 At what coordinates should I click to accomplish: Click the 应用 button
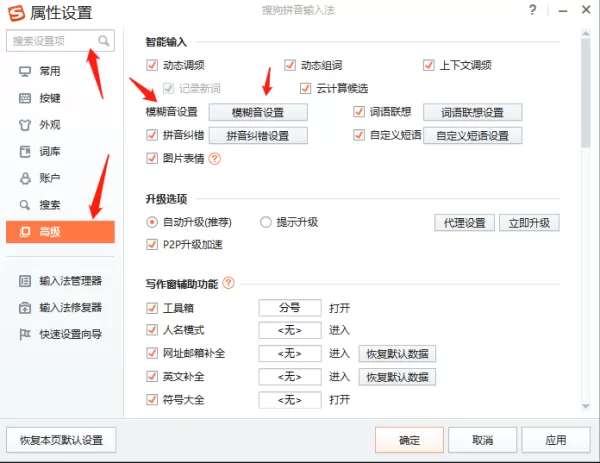tap(556, 440)
